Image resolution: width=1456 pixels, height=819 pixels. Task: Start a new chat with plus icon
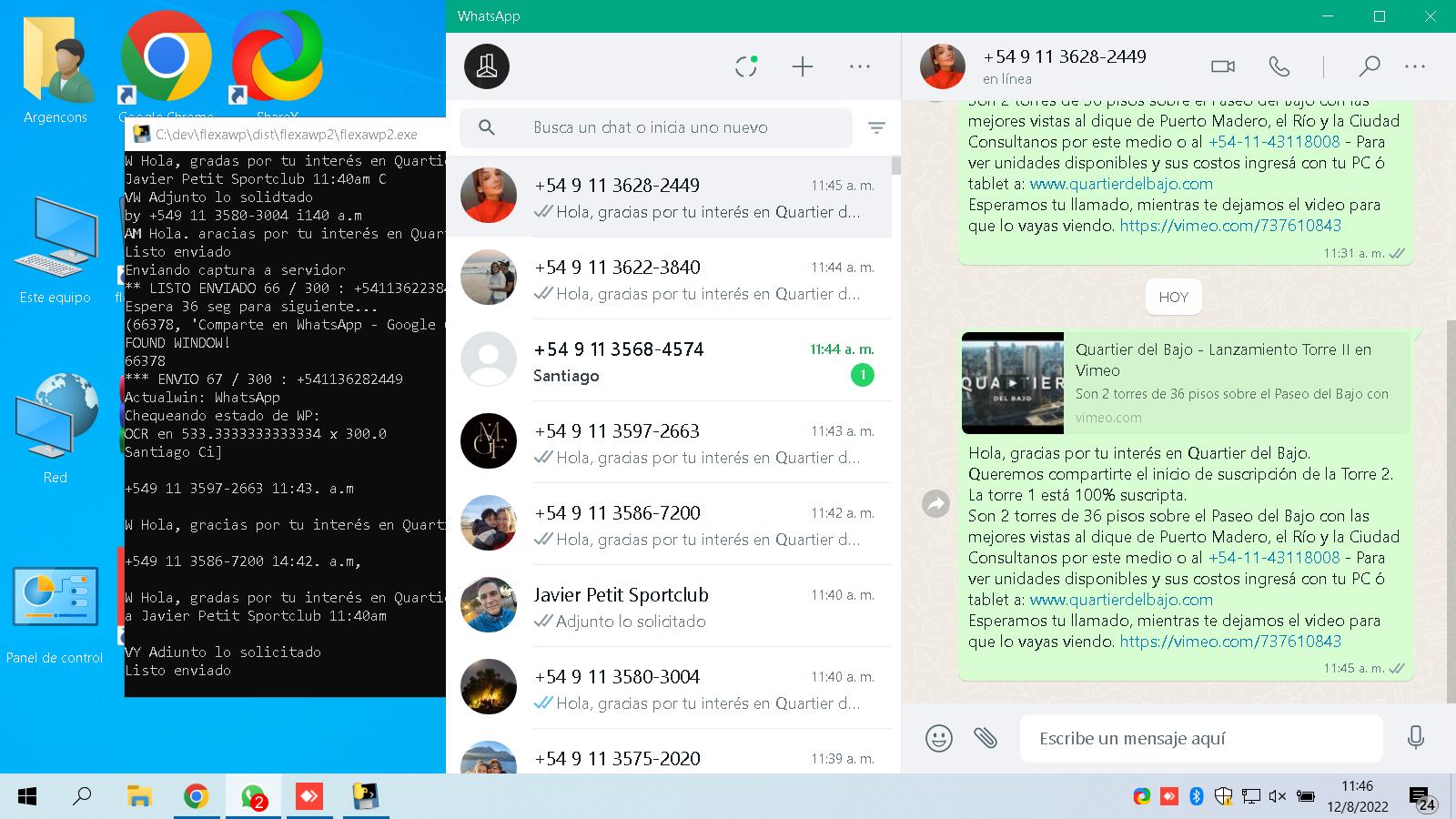point(803,66)
